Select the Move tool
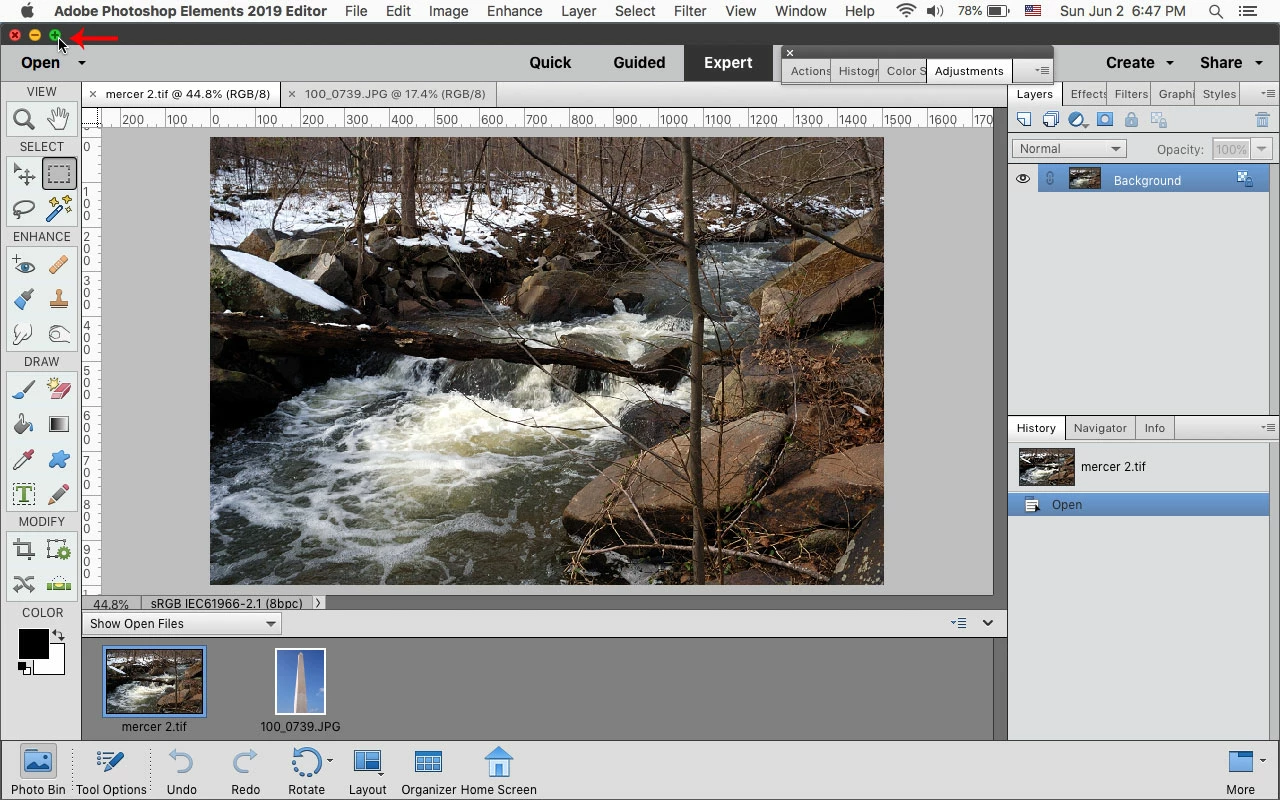 click(24, 175)
